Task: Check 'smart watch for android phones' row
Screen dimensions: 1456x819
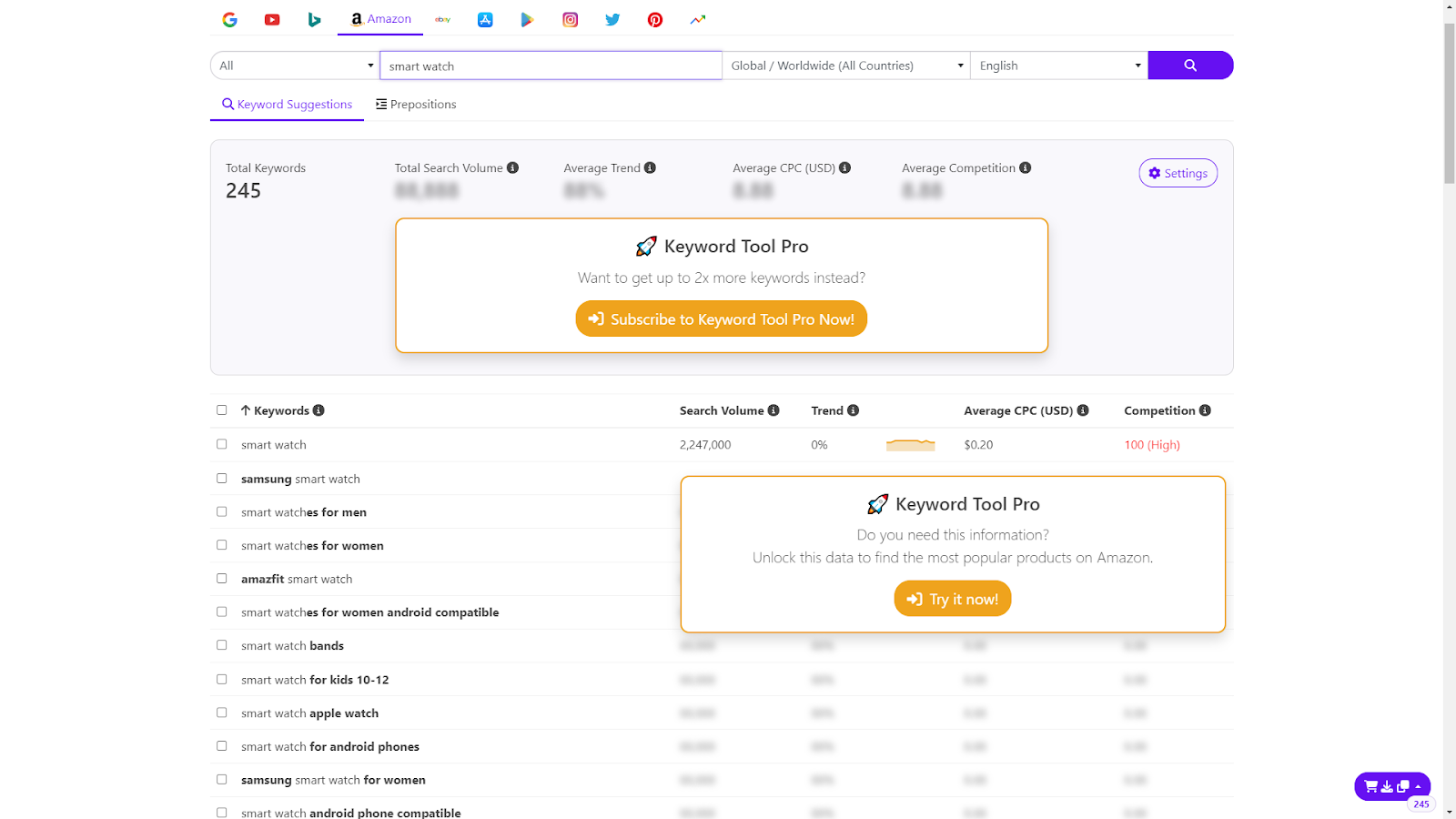Action: click(221, 745)
